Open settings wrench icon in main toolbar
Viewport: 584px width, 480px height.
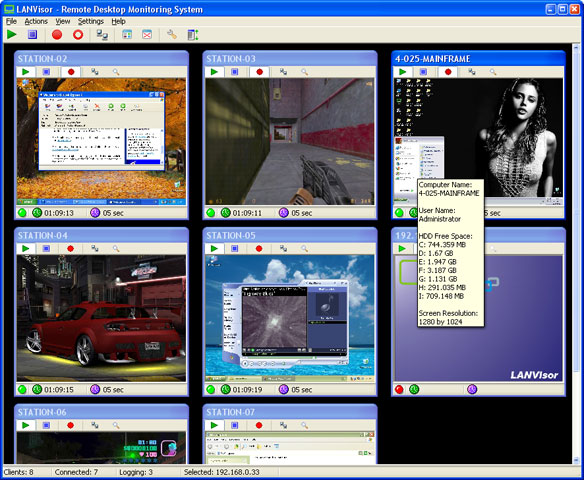[x=172, y=35]
